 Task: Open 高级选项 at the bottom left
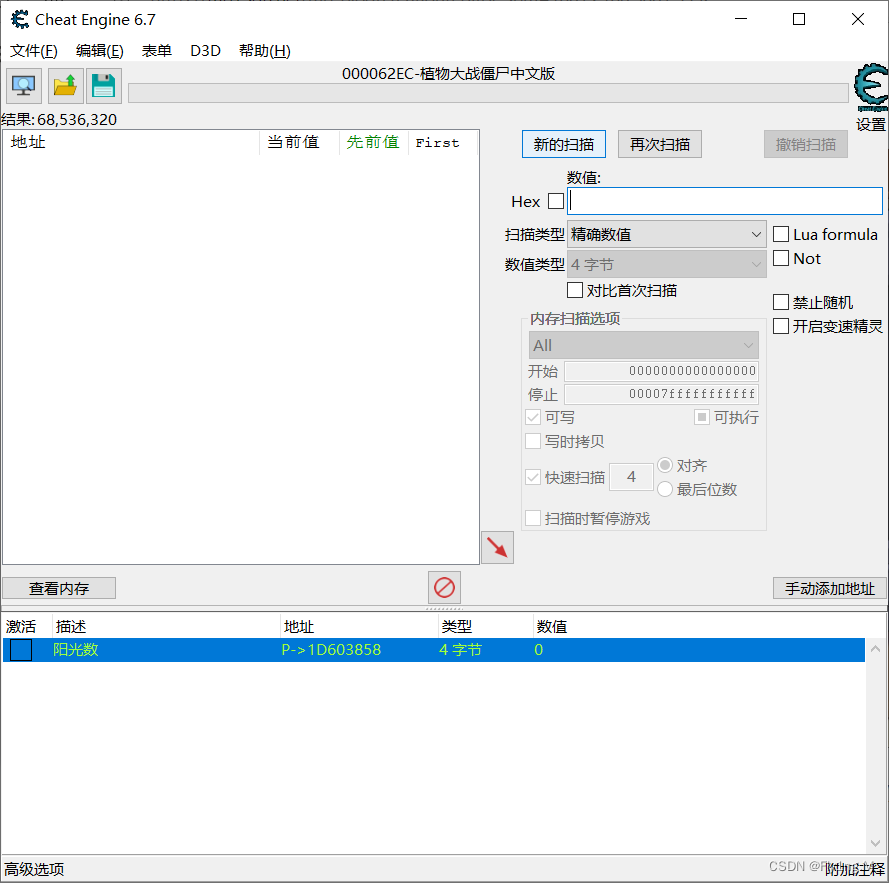pos(34,869)
